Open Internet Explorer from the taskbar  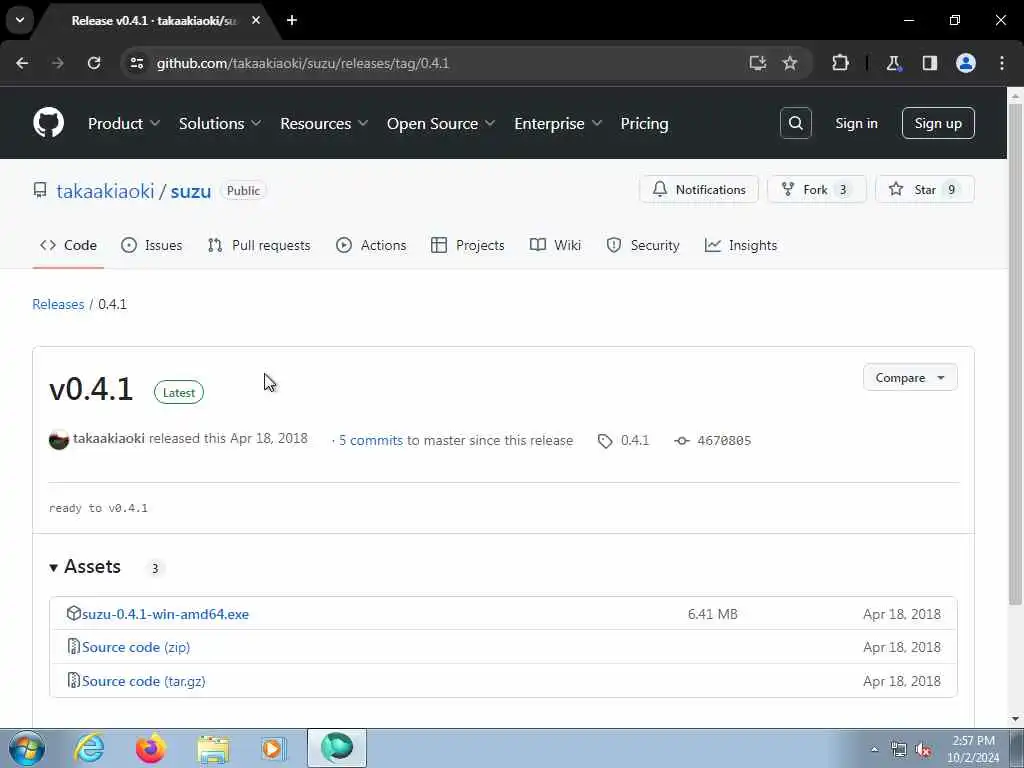click(88, 748)
